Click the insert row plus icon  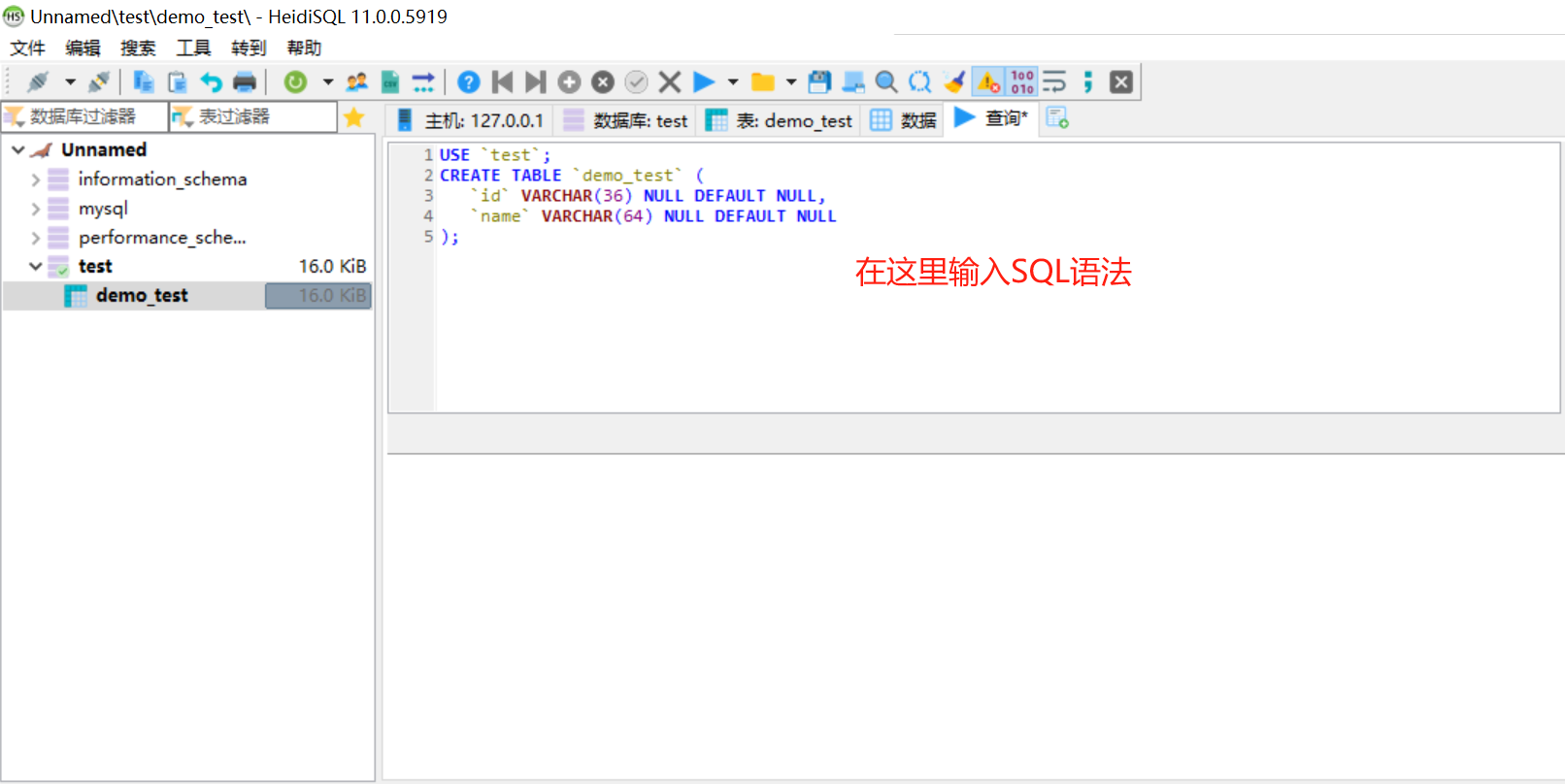point(570,82)
